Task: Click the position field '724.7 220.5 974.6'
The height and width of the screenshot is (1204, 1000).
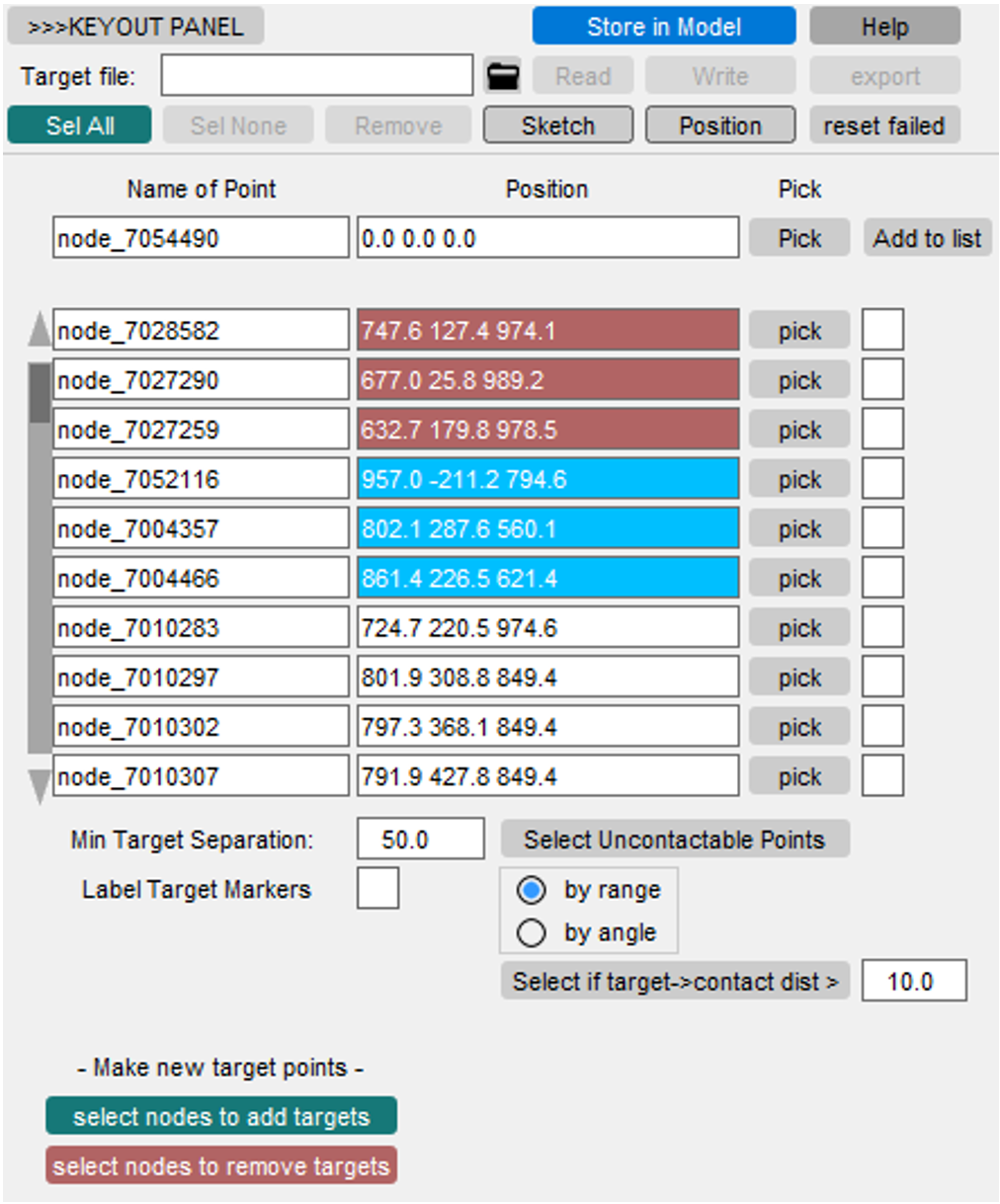Action: 547,627
